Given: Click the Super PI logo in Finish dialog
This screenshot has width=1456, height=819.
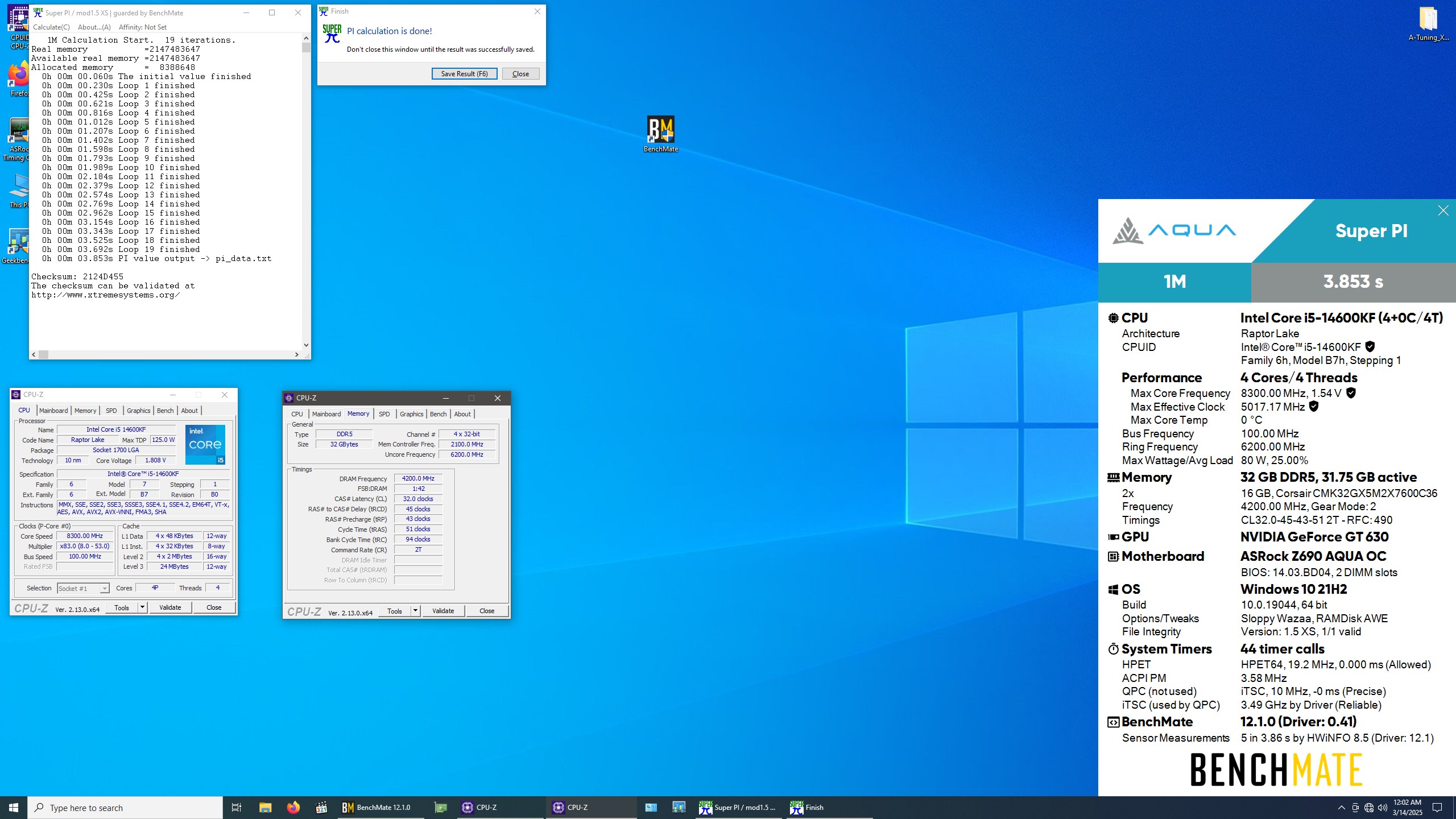Looking at the screenshot, I should click(x=332, y=34).
